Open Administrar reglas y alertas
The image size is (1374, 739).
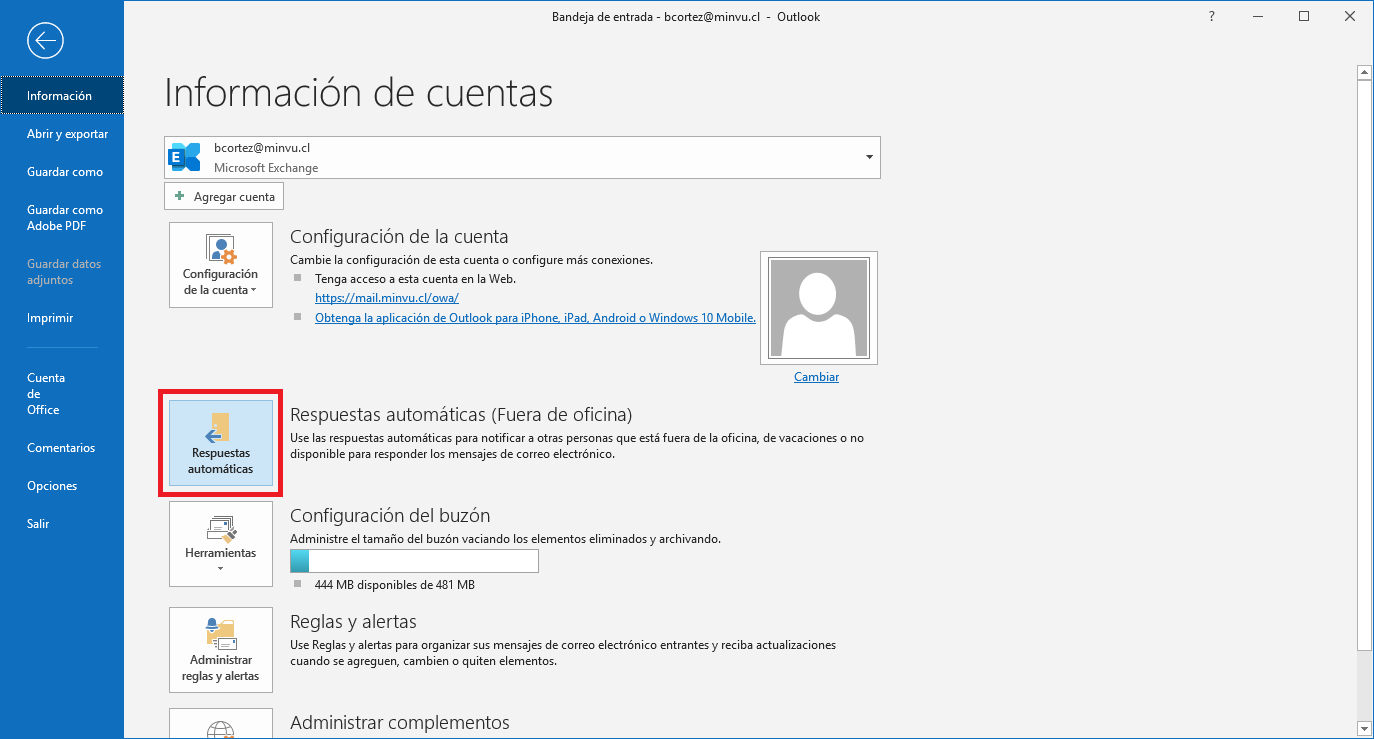tap(221, 650)
